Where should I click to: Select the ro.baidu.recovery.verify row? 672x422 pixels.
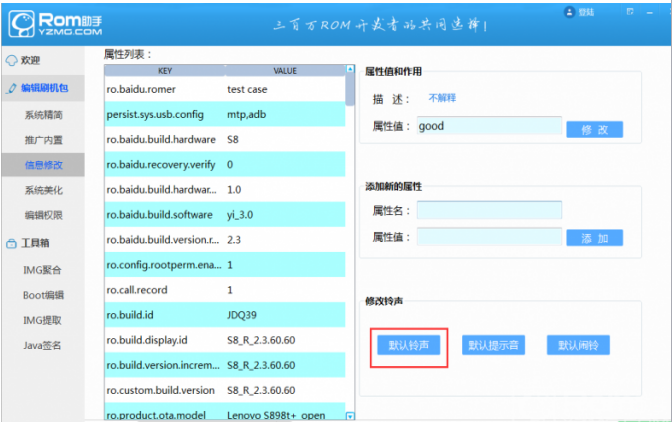225,165
